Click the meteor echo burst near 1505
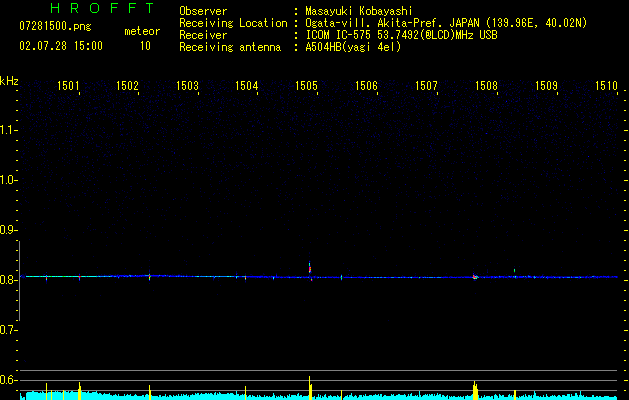This screenshot has height=400, width=629. pos(310,268)
